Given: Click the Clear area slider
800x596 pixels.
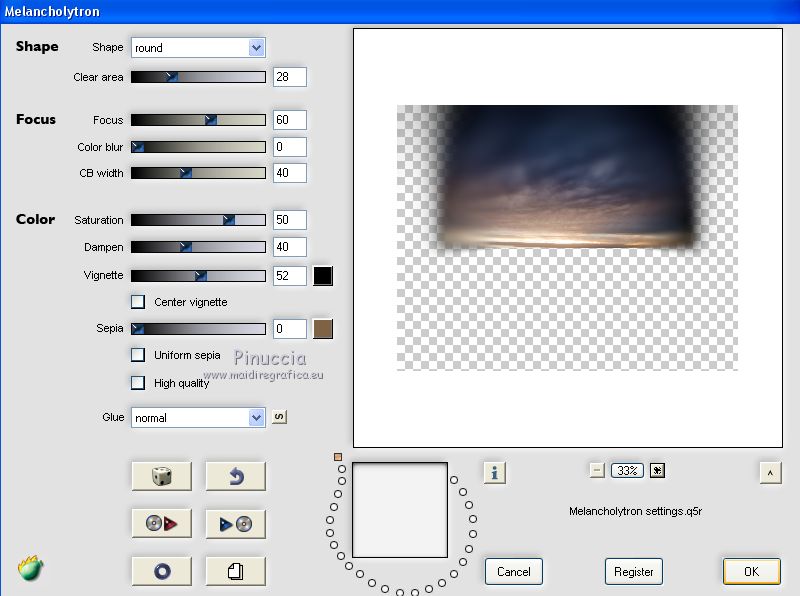Looking at the screenshot, I should click(198, 77).
